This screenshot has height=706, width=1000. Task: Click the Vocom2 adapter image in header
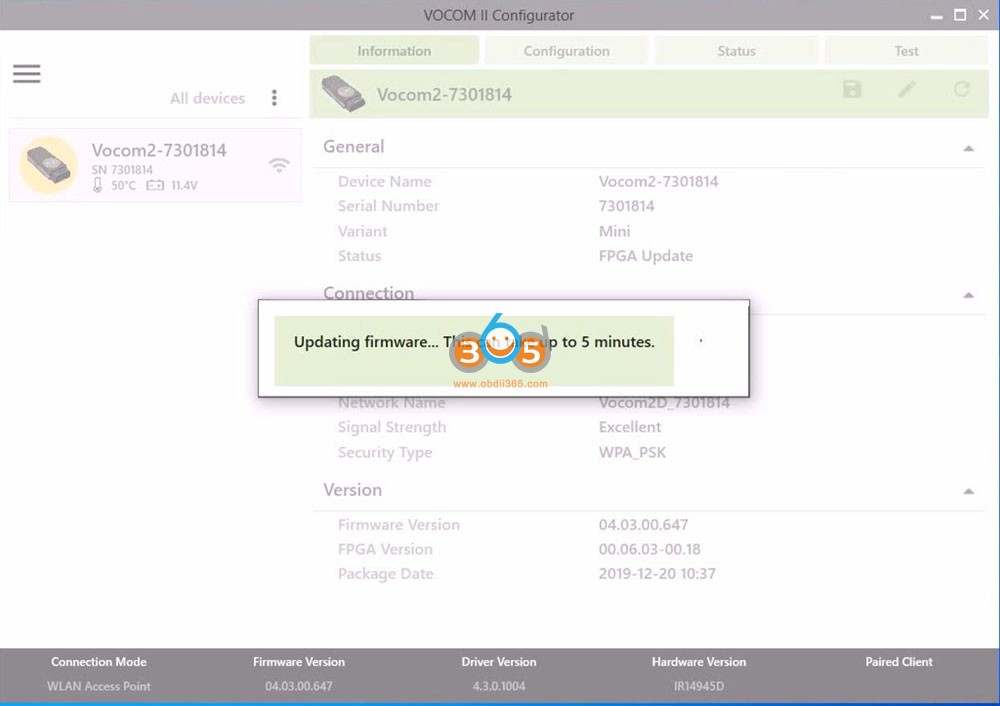(343, 94)
